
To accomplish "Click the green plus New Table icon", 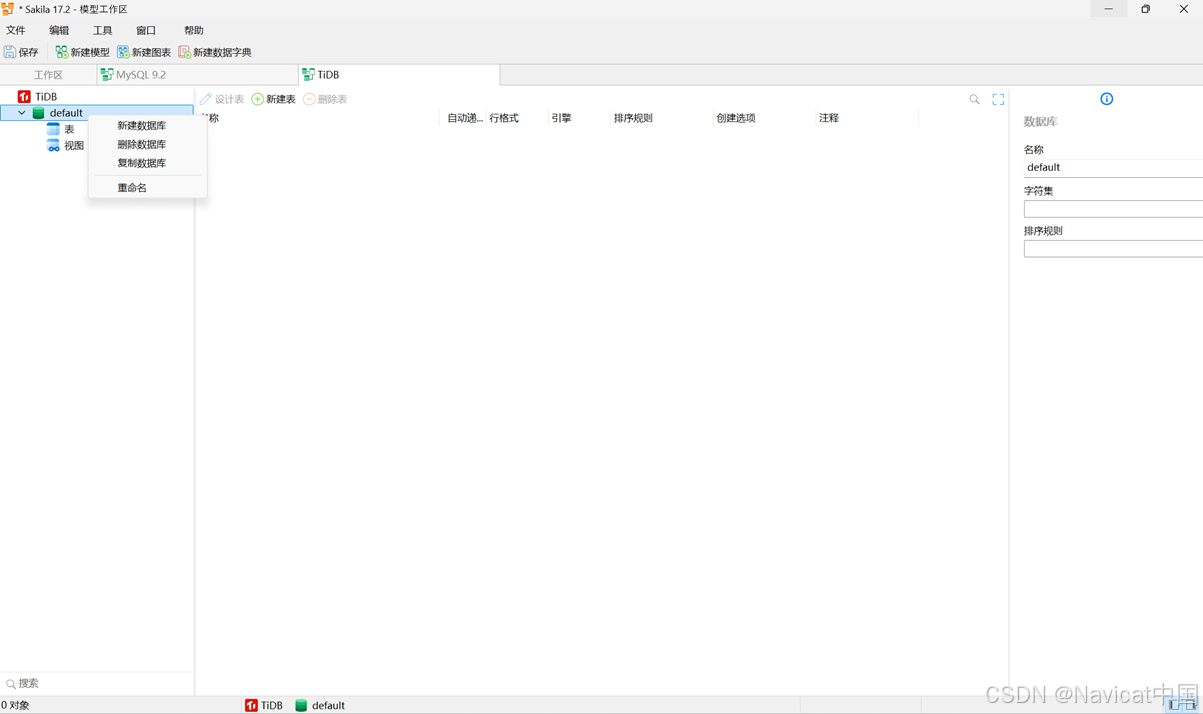I will pos(257,99).
